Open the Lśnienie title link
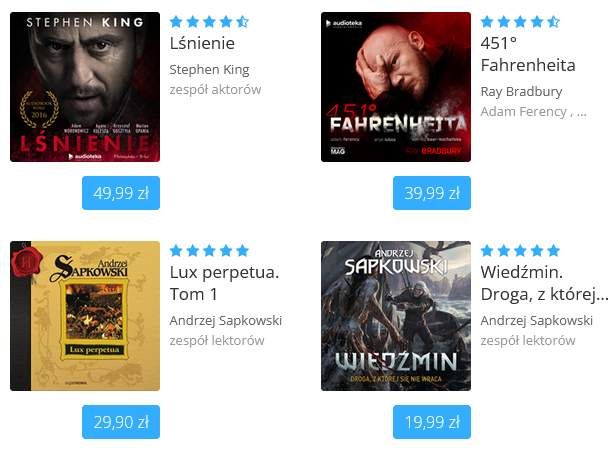616x450 pixels. (x=202, y=43)
